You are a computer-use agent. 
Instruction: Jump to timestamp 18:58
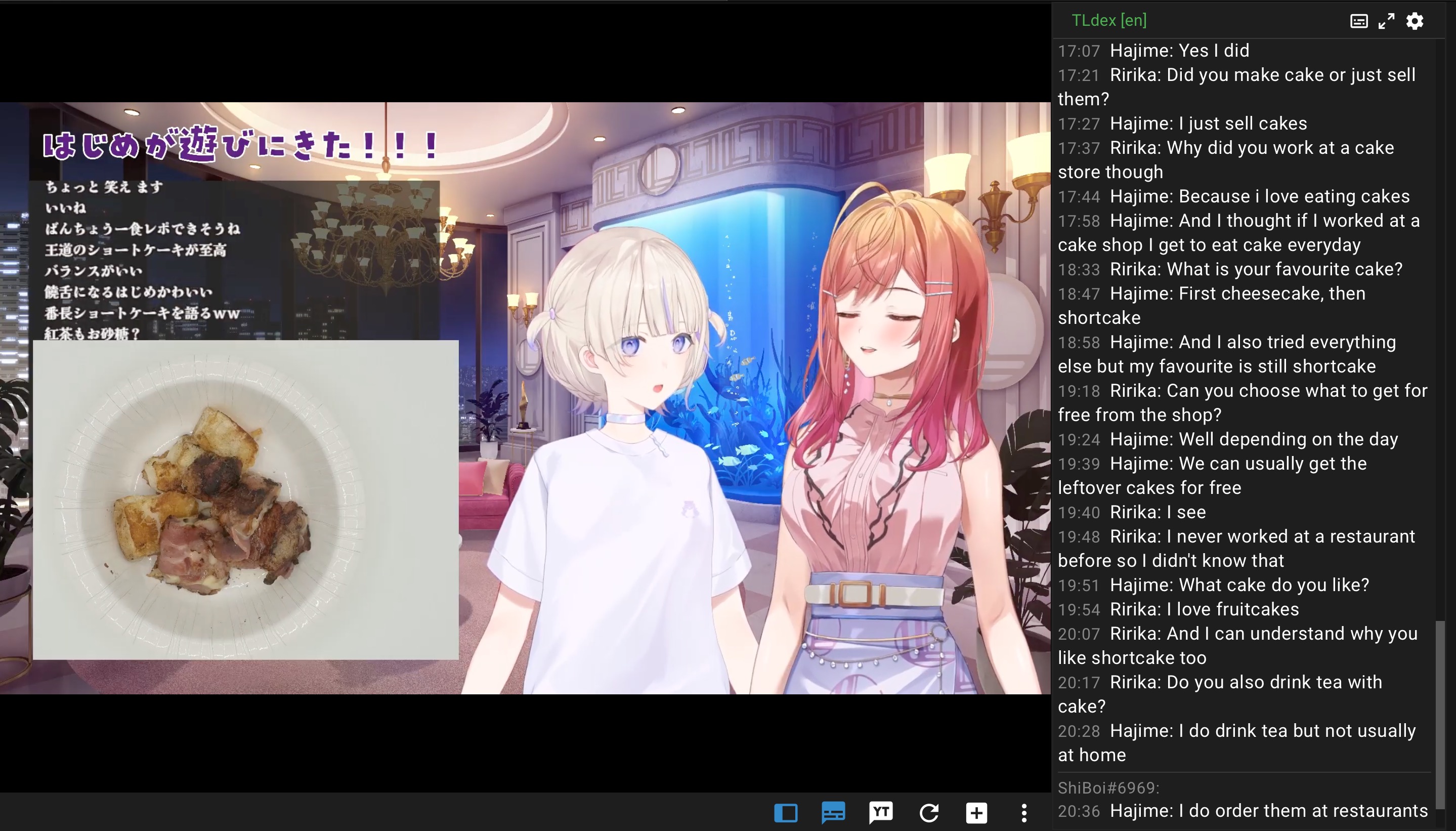(x=1078, y=342)
